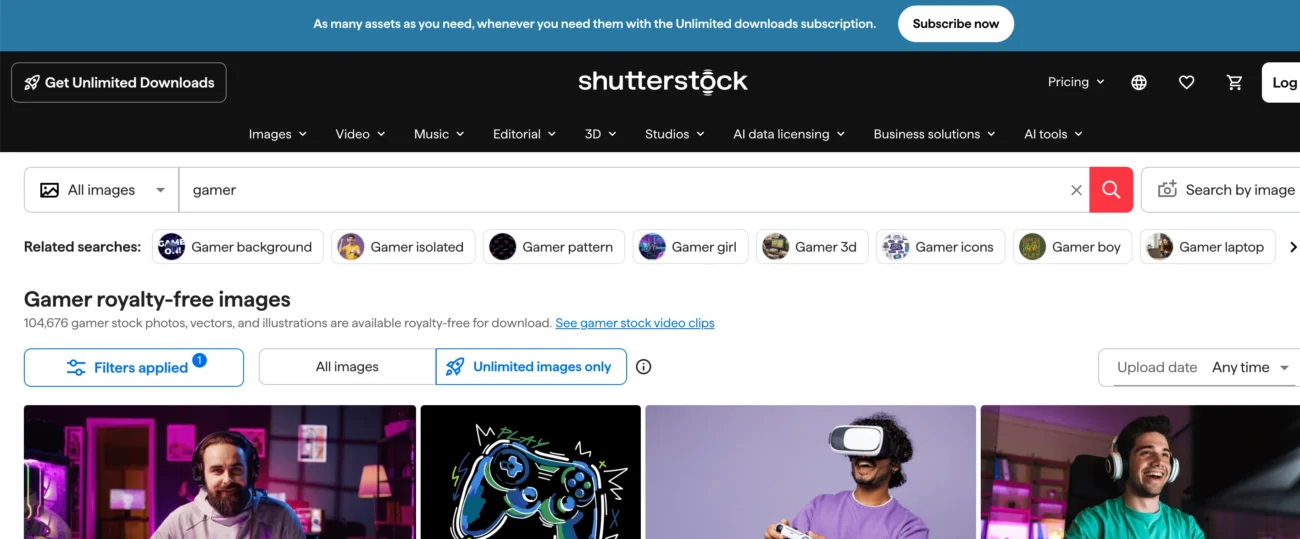Click the Shutterstock logo
Viewport: 1300px width, 539px height.
pyautogui.click(x=663, y=82)
